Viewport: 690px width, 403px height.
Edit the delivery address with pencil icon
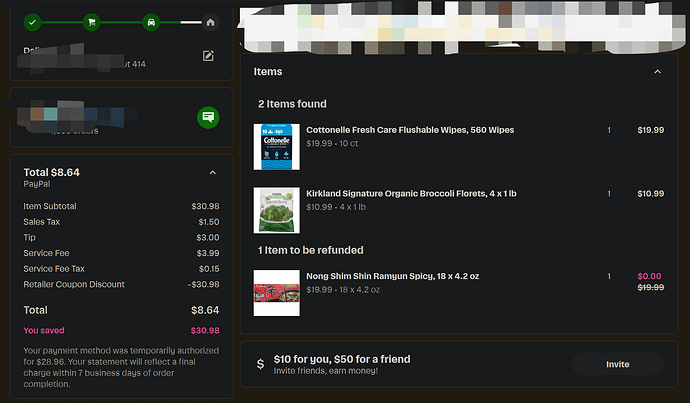[208, 56]
